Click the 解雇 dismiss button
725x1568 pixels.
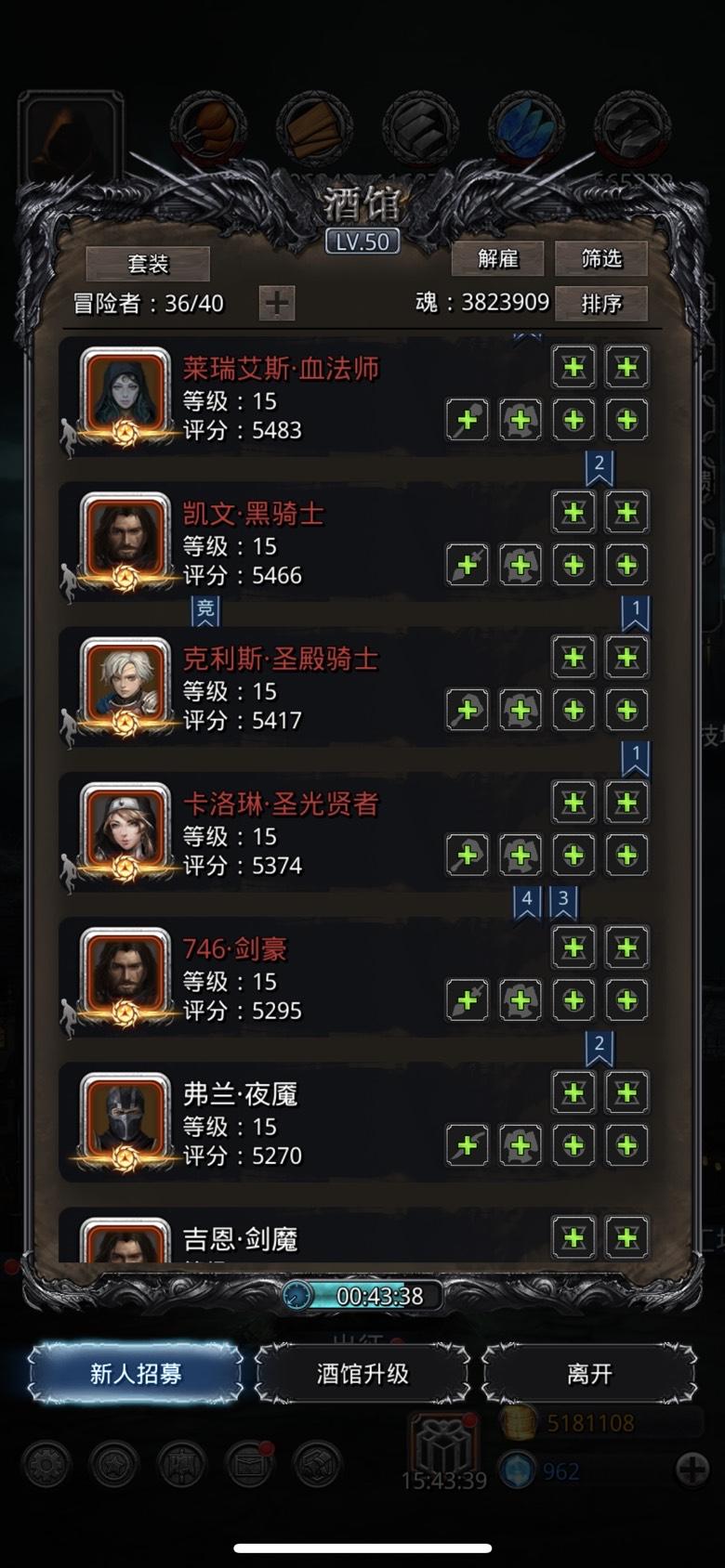coord(497,258)
